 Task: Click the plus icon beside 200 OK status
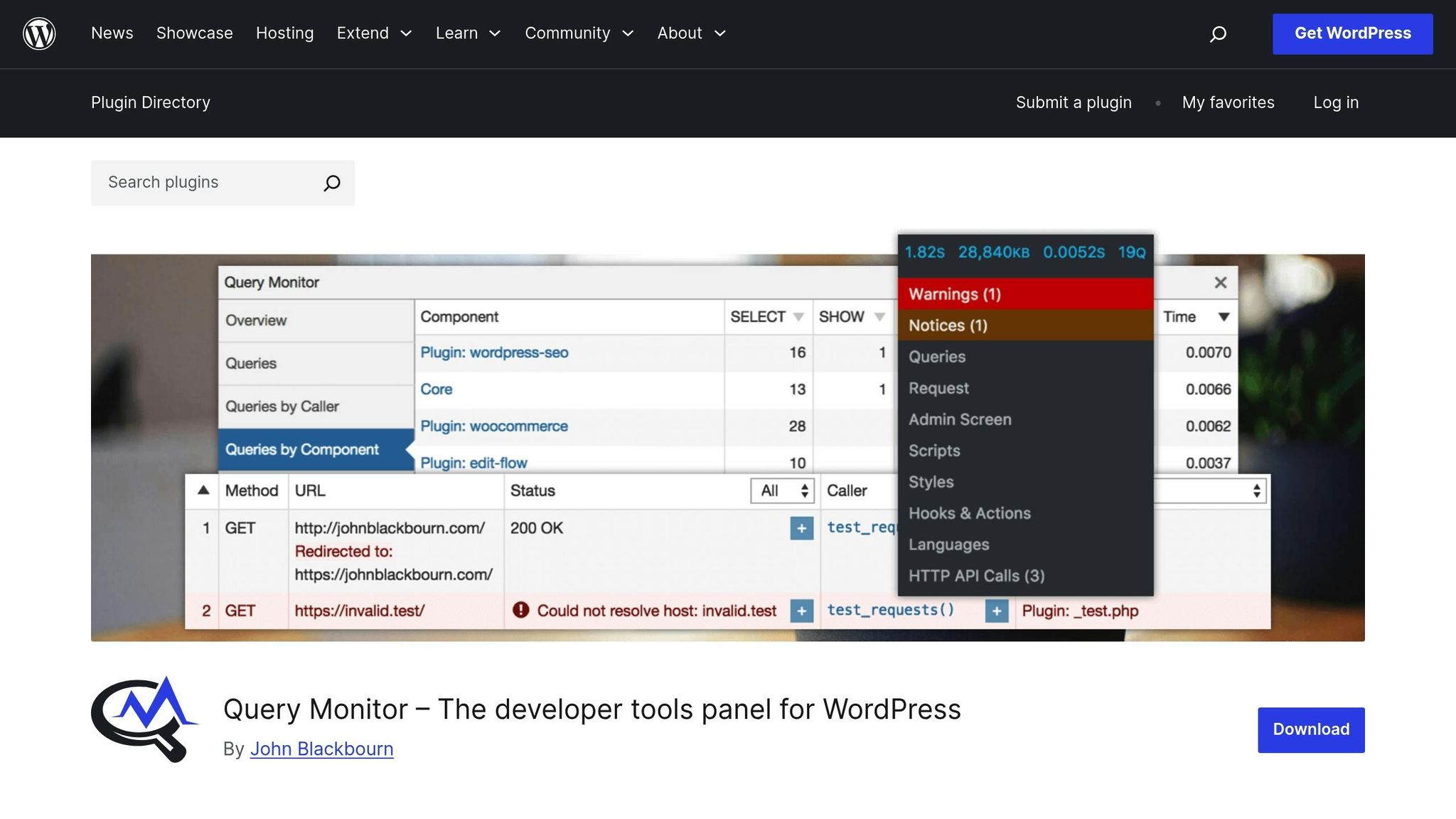[801, 528]
